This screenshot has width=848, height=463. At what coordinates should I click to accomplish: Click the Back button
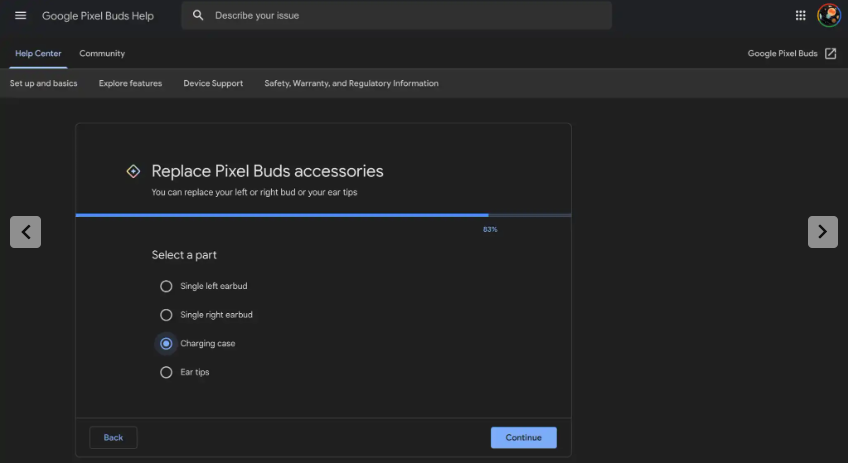pos(113,438)
